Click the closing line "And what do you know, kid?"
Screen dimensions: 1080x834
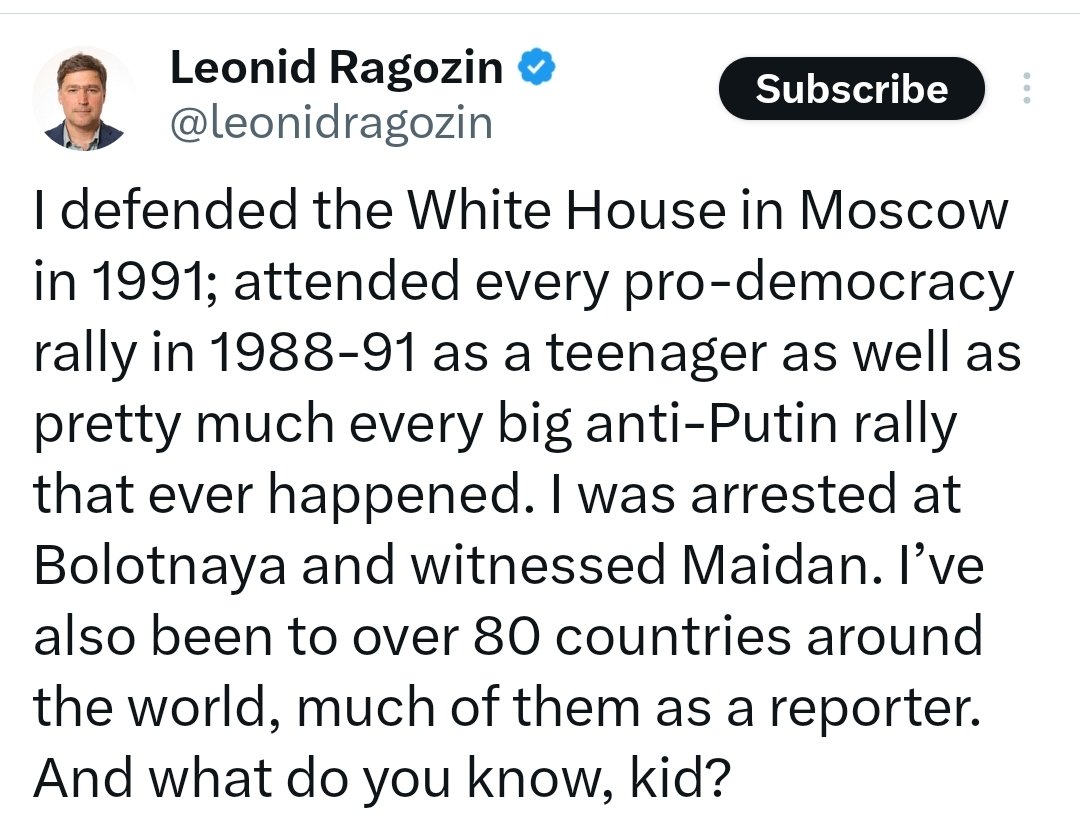tap(382, 779)
